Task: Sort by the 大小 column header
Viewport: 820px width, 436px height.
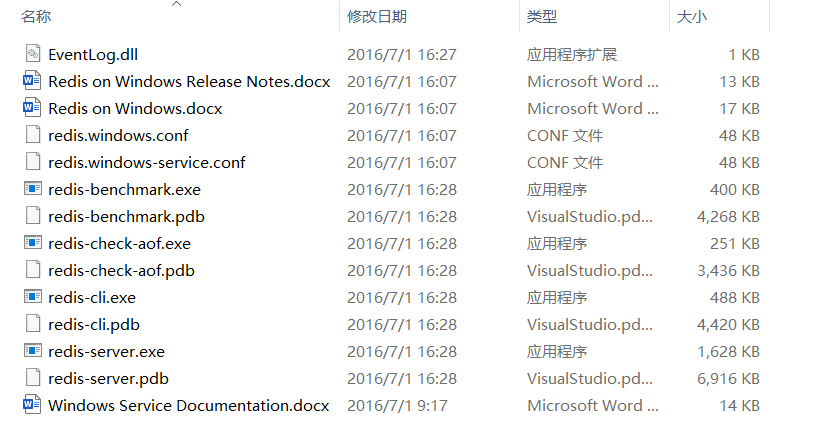Action: pyautogui.click(x=692, y=17)
